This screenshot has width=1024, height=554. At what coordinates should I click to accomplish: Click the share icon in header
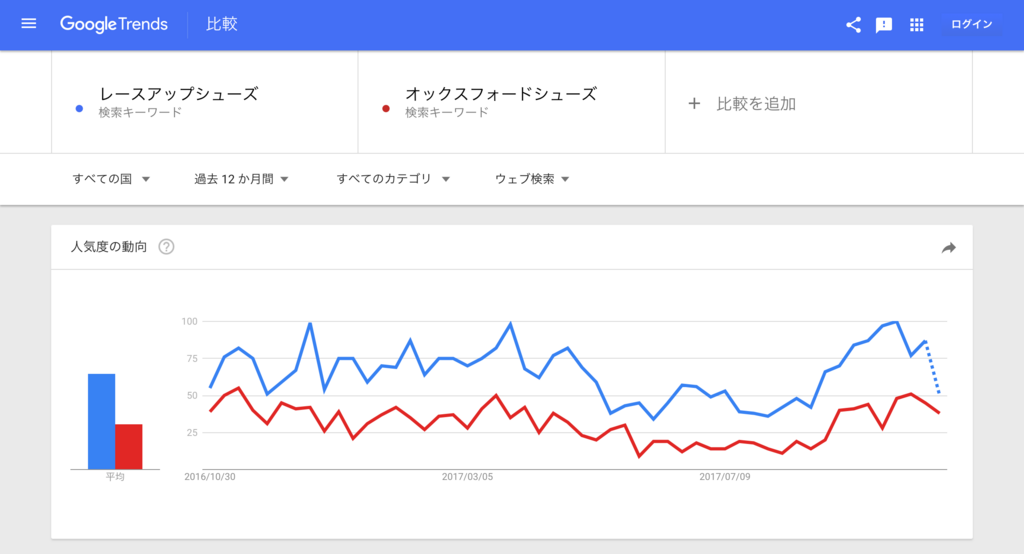(x=853, y=25)
